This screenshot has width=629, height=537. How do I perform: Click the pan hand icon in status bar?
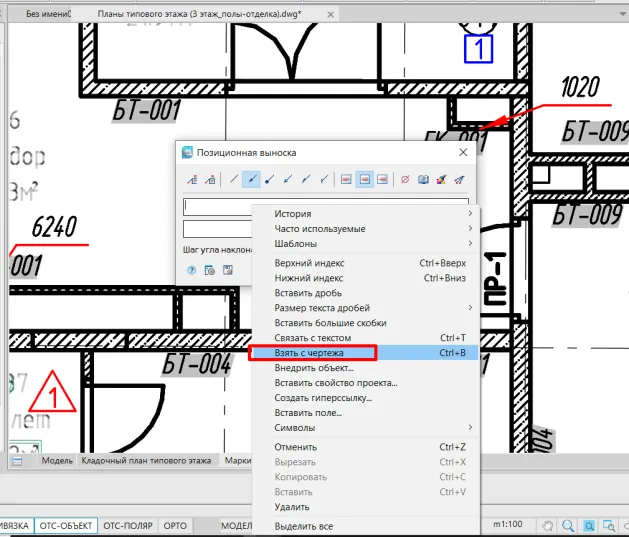tap(547, 525)
